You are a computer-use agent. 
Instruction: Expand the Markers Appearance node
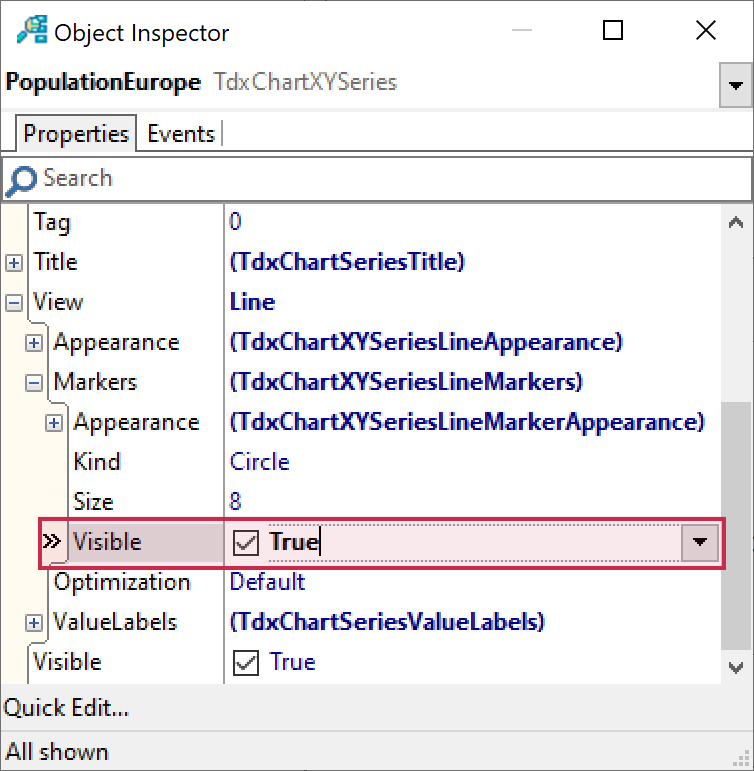point(54,422)
